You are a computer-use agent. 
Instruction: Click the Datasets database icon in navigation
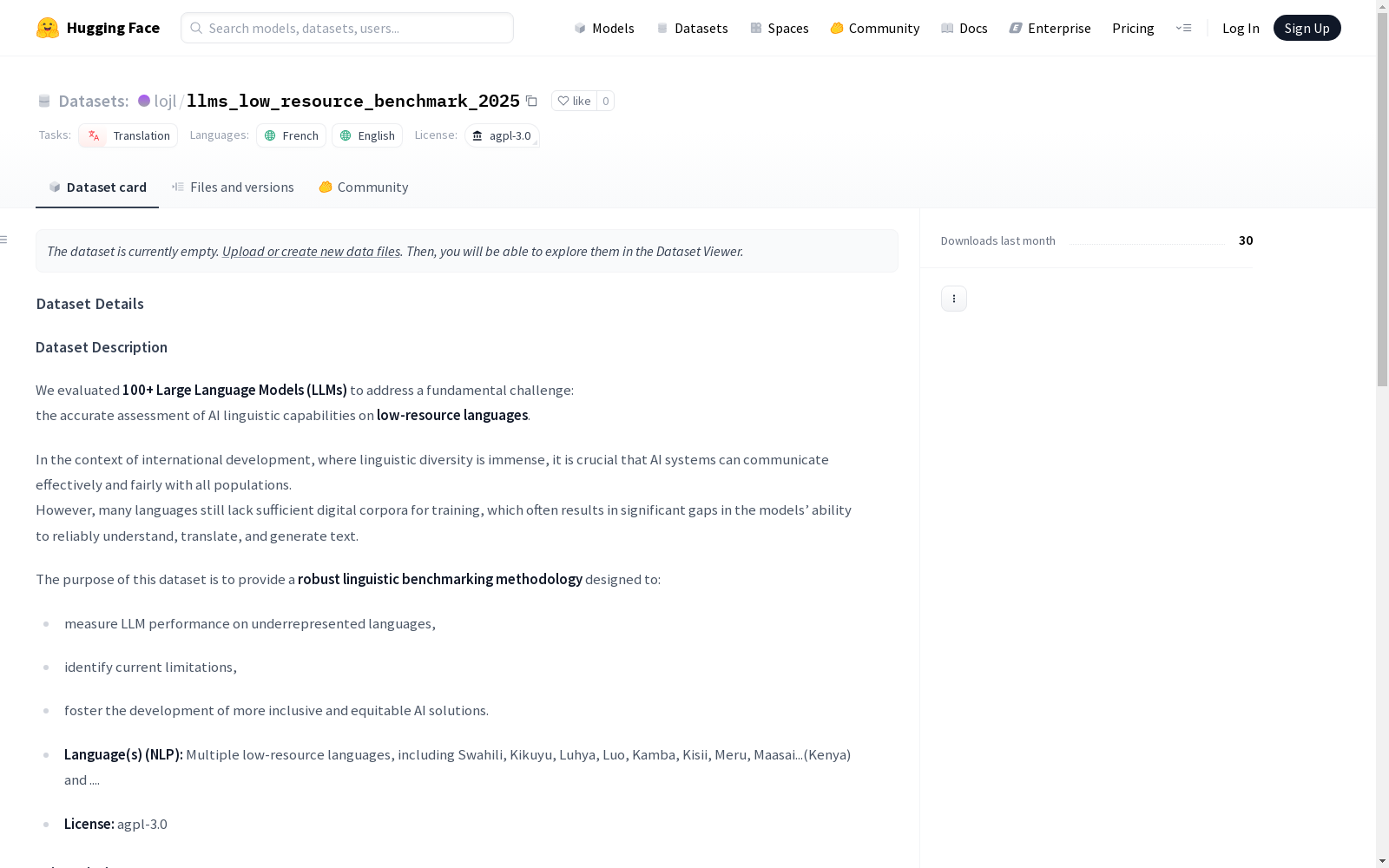(662, 28)
